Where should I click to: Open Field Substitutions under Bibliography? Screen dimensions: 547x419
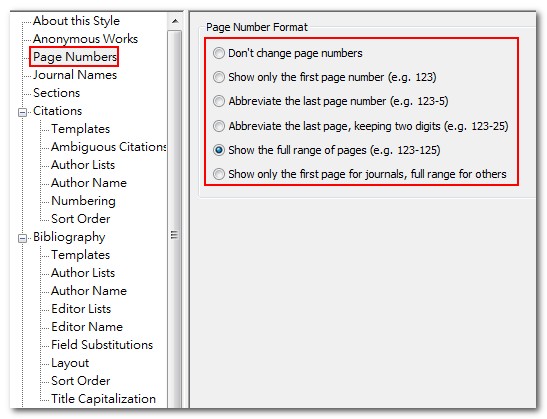click(102, 345)
